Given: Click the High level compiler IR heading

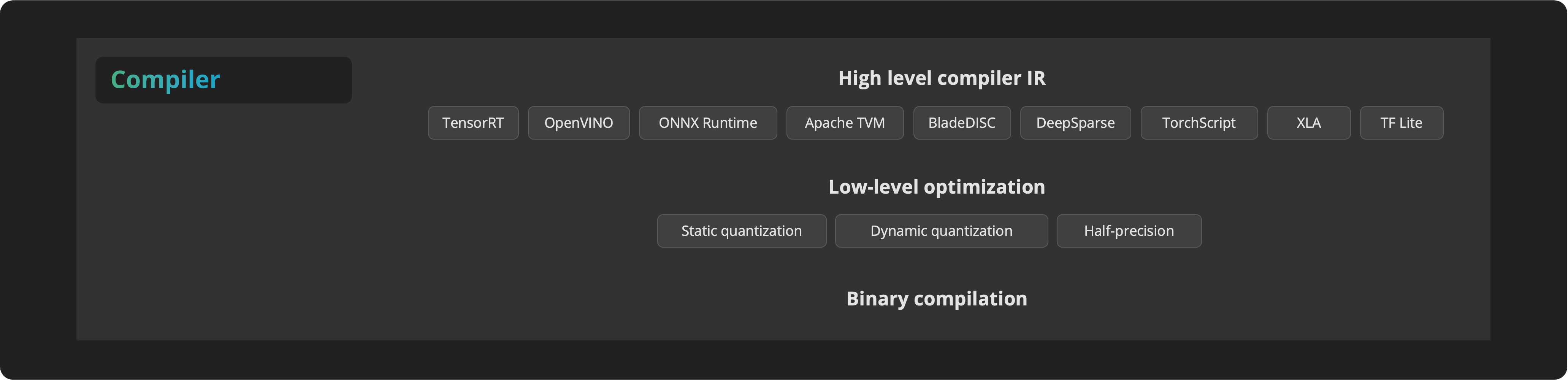Looking at the screenshot, I should point(941,78).
